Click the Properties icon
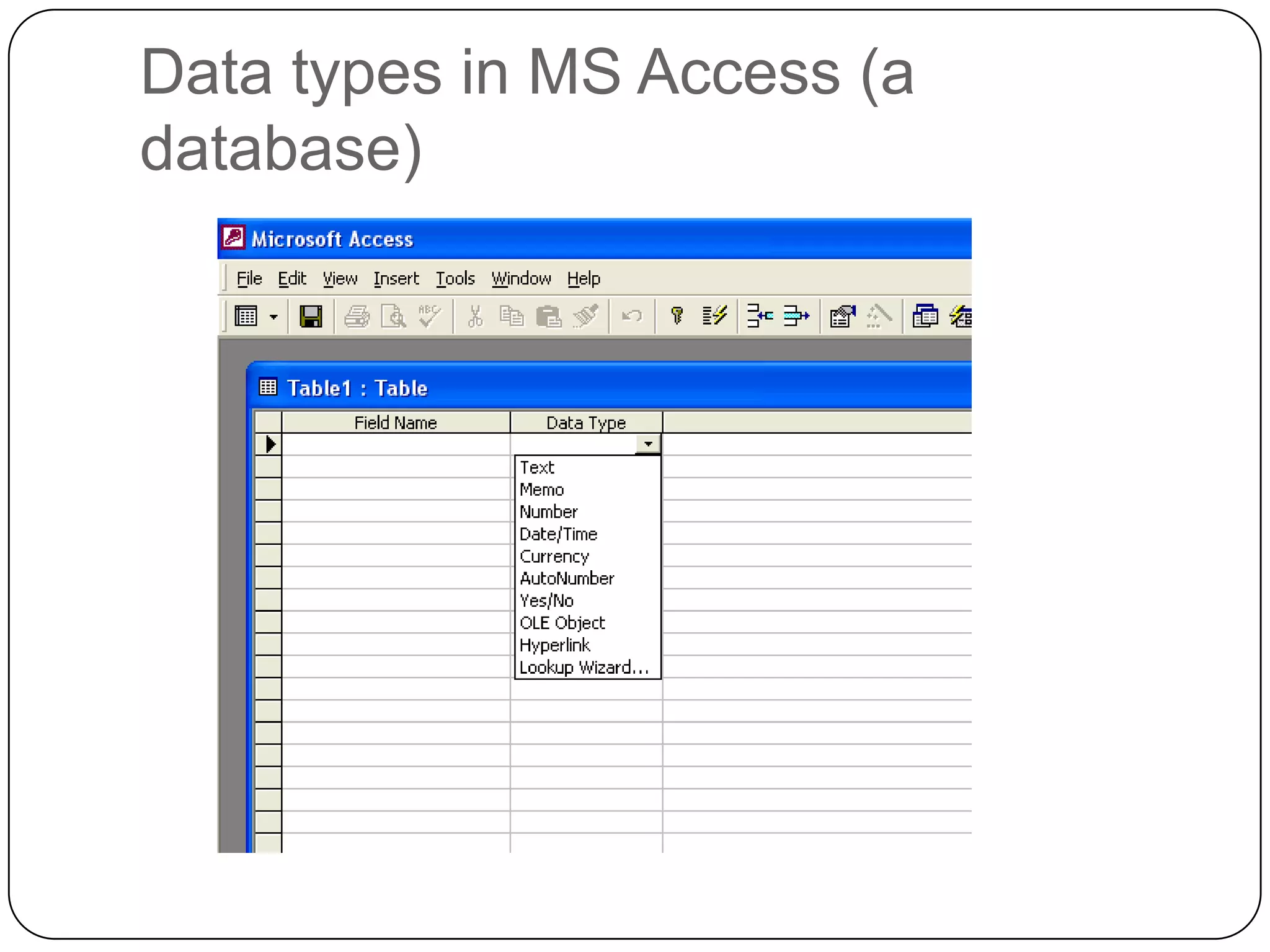 pyautogui.click(x=843, y=317)
